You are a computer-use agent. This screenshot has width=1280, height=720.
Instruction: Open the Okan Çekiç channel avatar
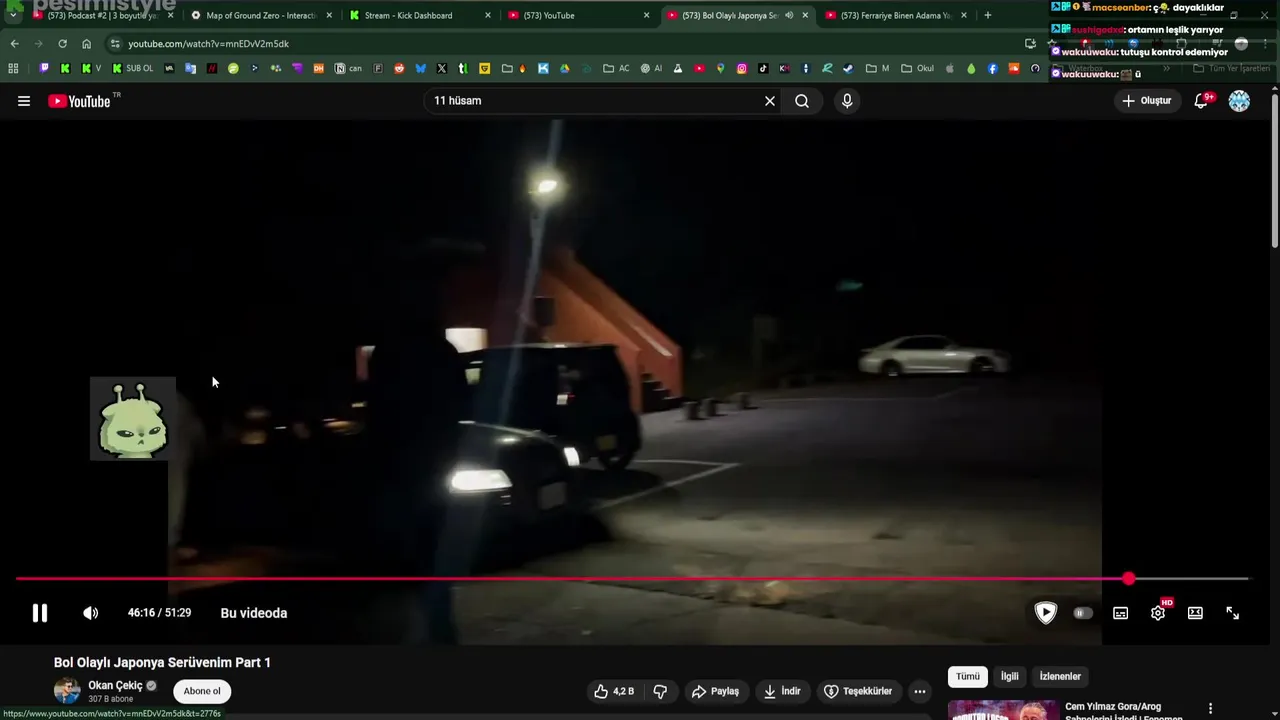67,691
